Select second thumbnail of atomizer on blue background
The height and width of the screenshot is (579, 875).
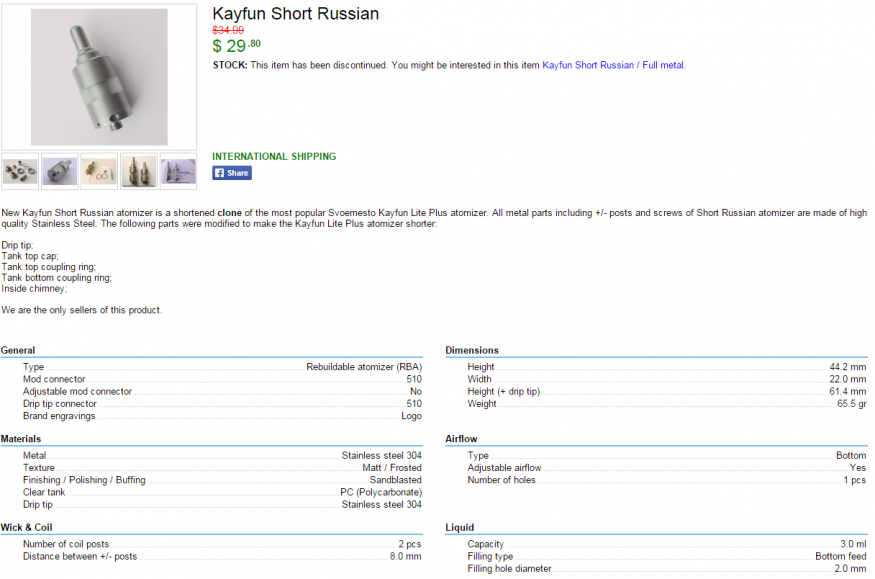pyautogui.click(x=60, y=171)
